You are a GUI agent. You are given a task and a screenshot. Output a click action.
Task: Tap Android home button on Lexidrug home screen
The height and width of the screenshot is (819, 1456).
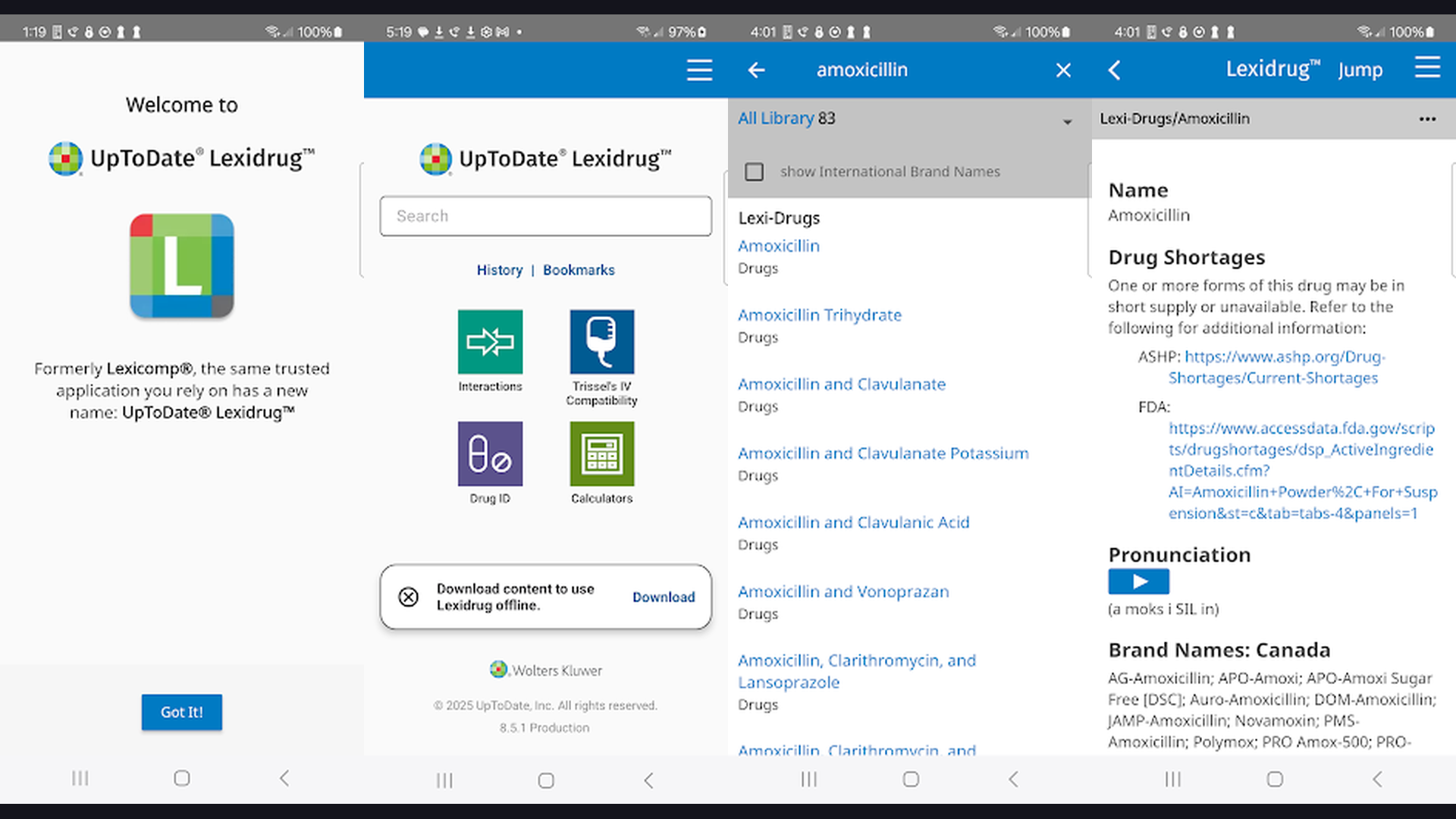546,780
